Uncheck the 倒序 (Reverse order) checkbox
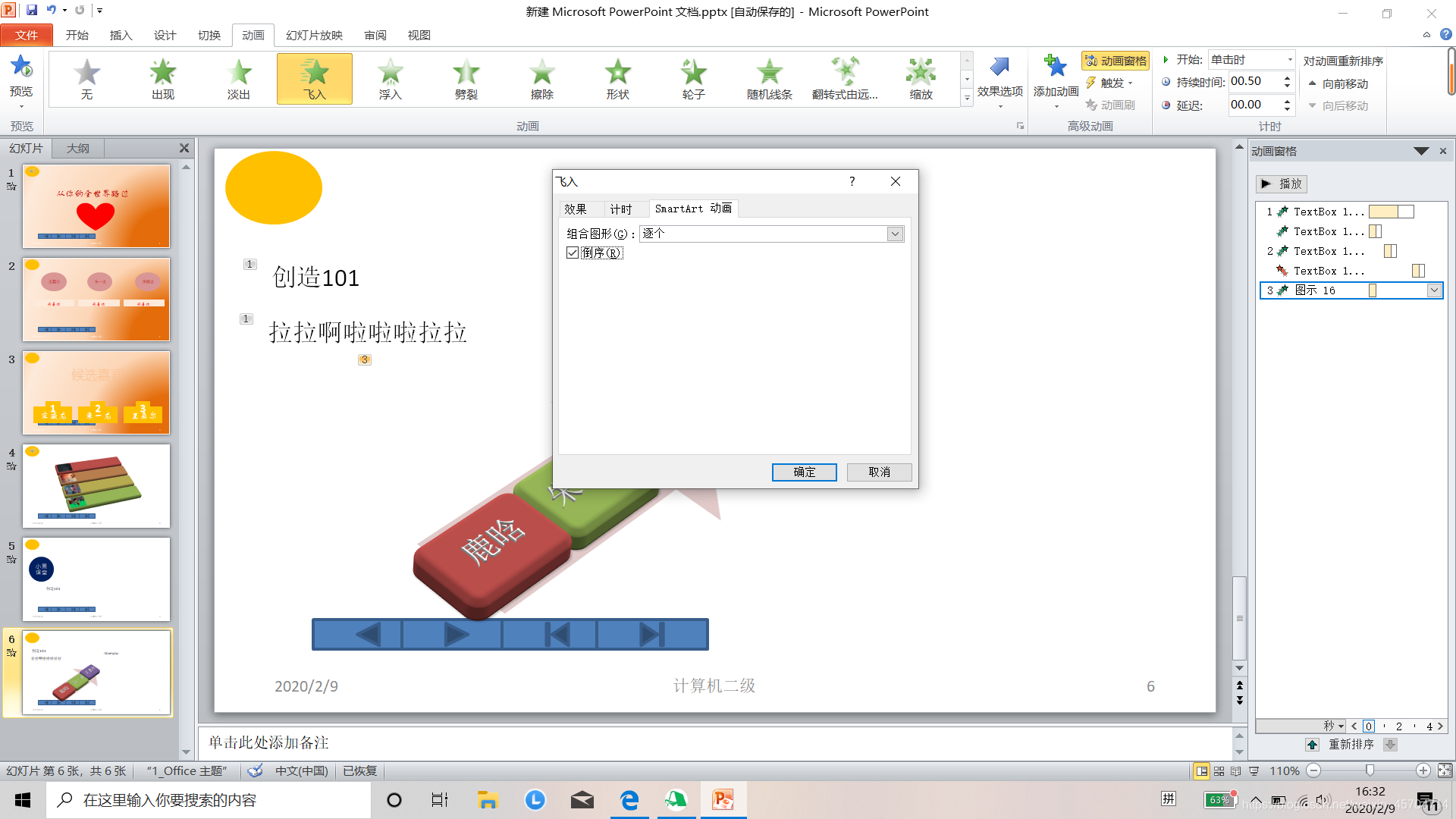Screen dimensions: 1456x819 click(573, 253)
